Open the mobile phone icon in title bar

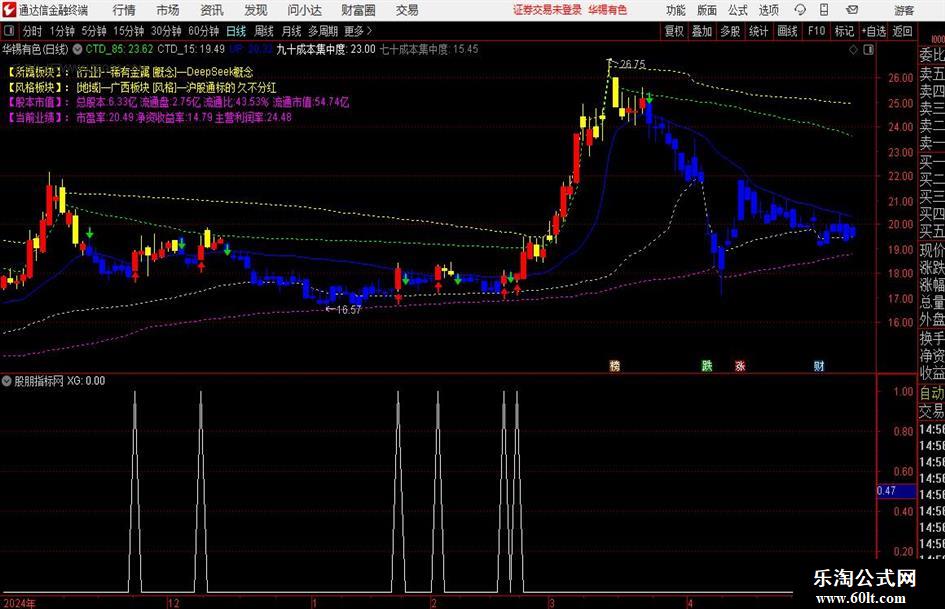click(824, 10)
